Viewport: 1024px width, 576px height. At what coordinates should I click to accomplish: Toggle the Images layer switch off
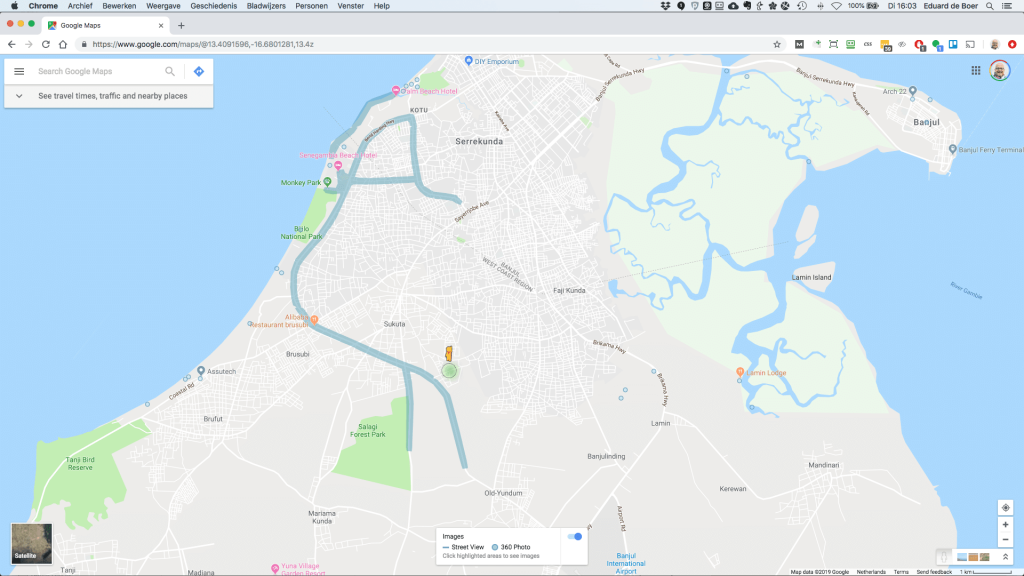click(x=575, y=537)
